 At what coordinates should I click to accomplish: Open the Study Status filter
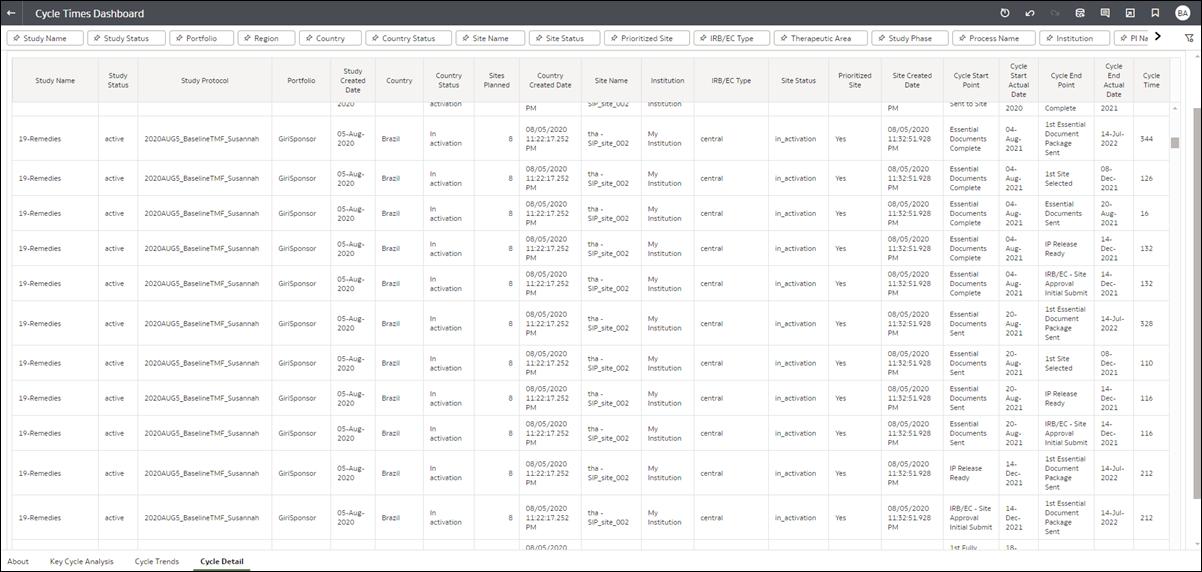pyautogui.click(x=126, y=38)
